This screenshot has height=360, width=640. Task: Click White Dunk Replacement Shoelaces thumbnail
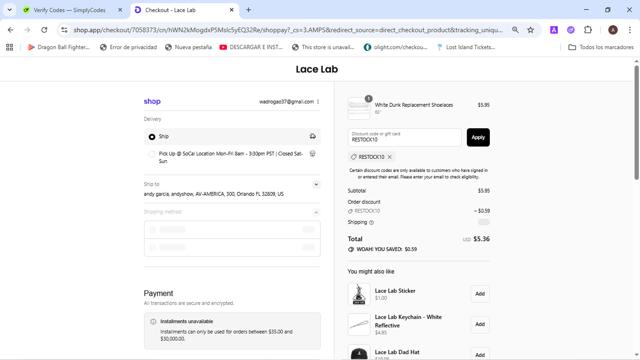(359, 109)
